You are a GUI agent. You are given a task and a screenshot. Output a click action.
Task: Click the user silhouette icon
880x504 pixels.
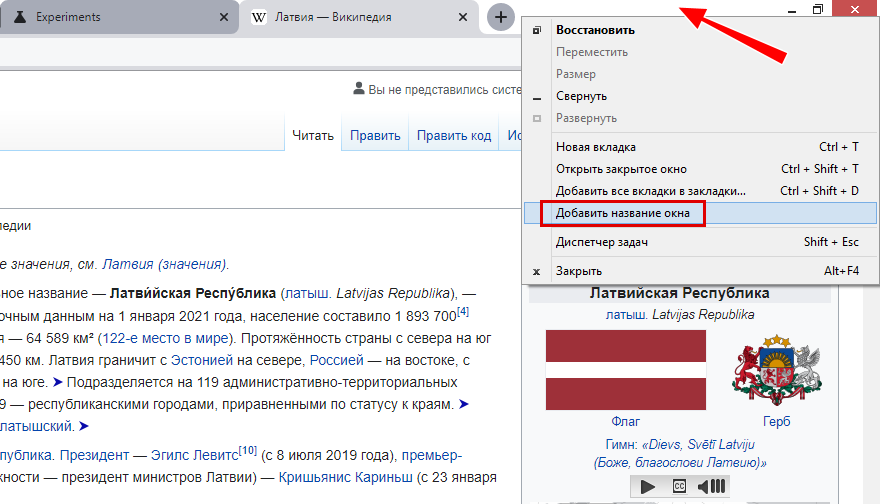[x=359, y=88]
